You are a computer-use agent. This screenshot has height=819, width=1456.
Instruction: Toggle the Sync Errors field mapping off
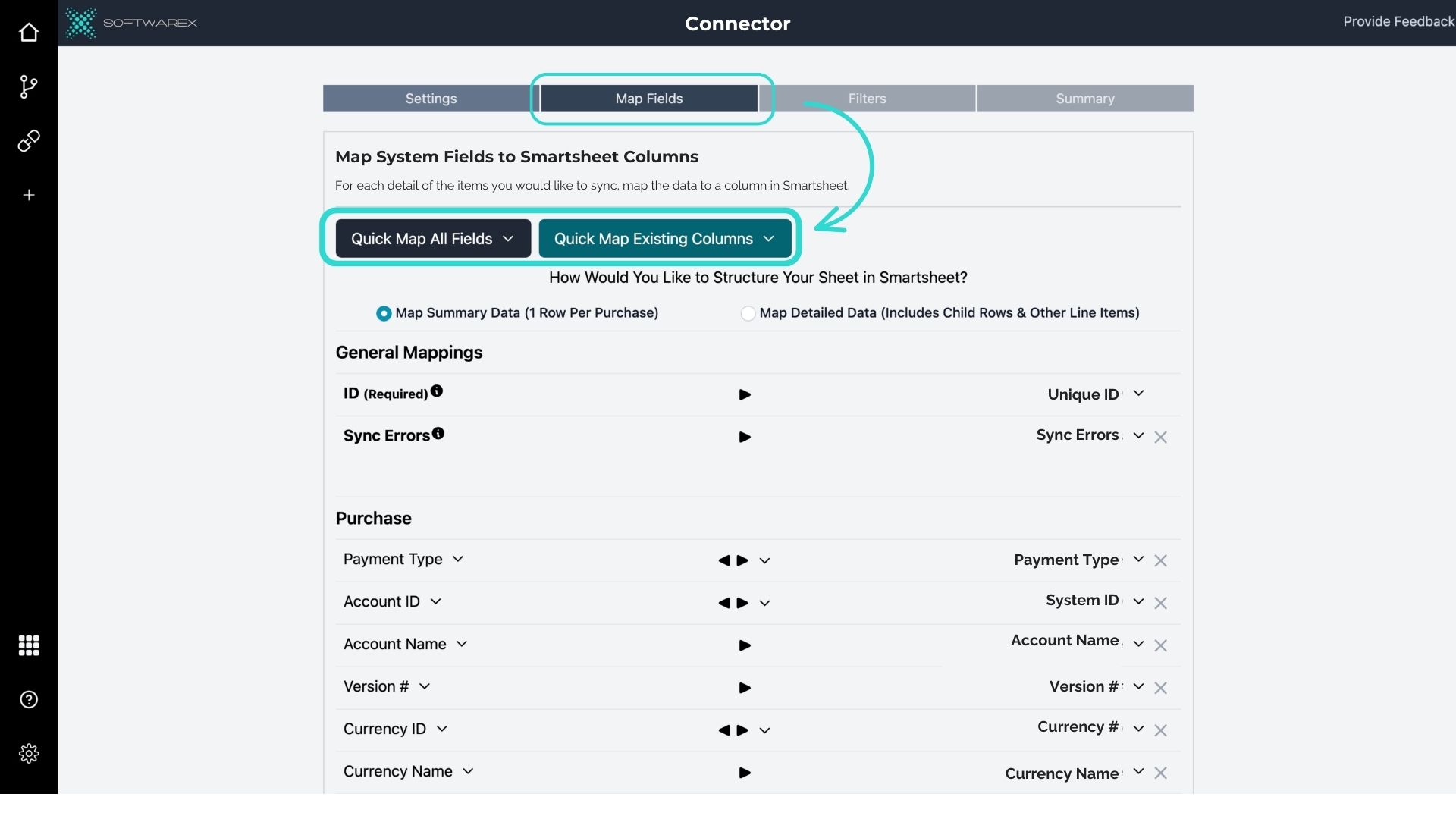(1160, 436)
